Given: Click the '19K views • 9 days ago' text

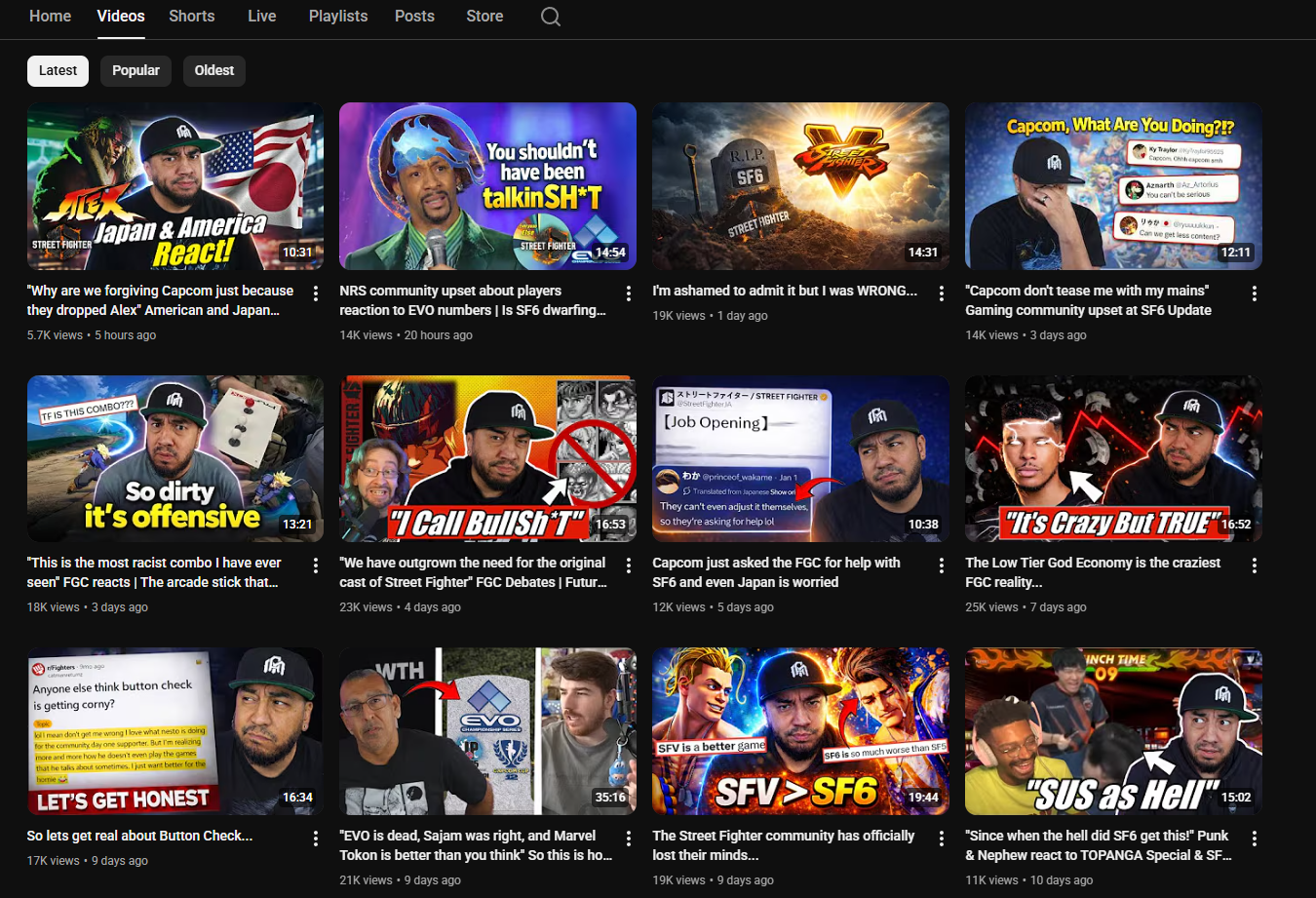Looking at the screenshot, I should pyautogui.click(x=713, y=880).
